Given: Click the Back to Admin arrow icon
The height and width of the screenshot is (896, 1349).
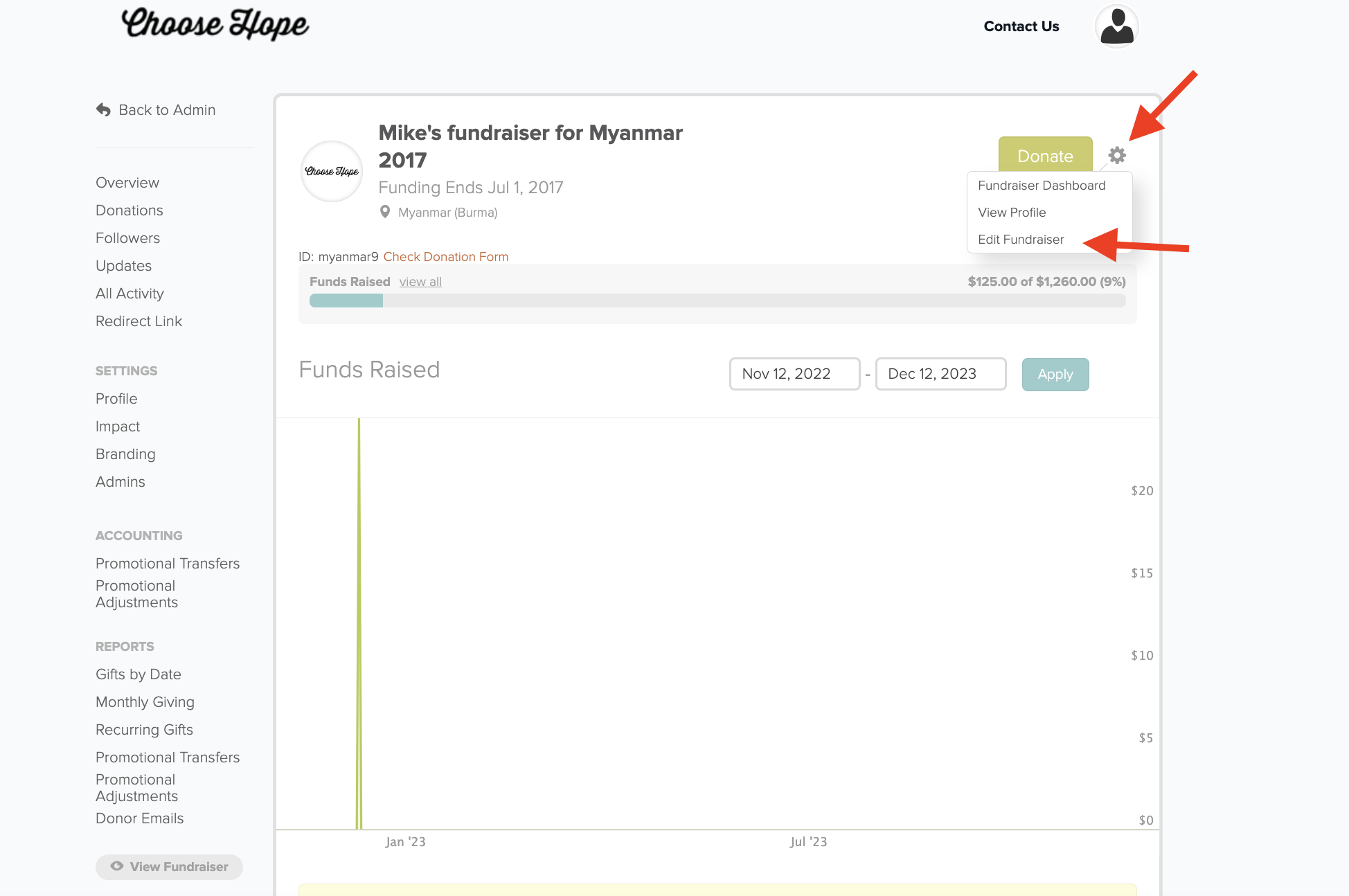Looking at the screenshot, I should click(x=103, y=110).
